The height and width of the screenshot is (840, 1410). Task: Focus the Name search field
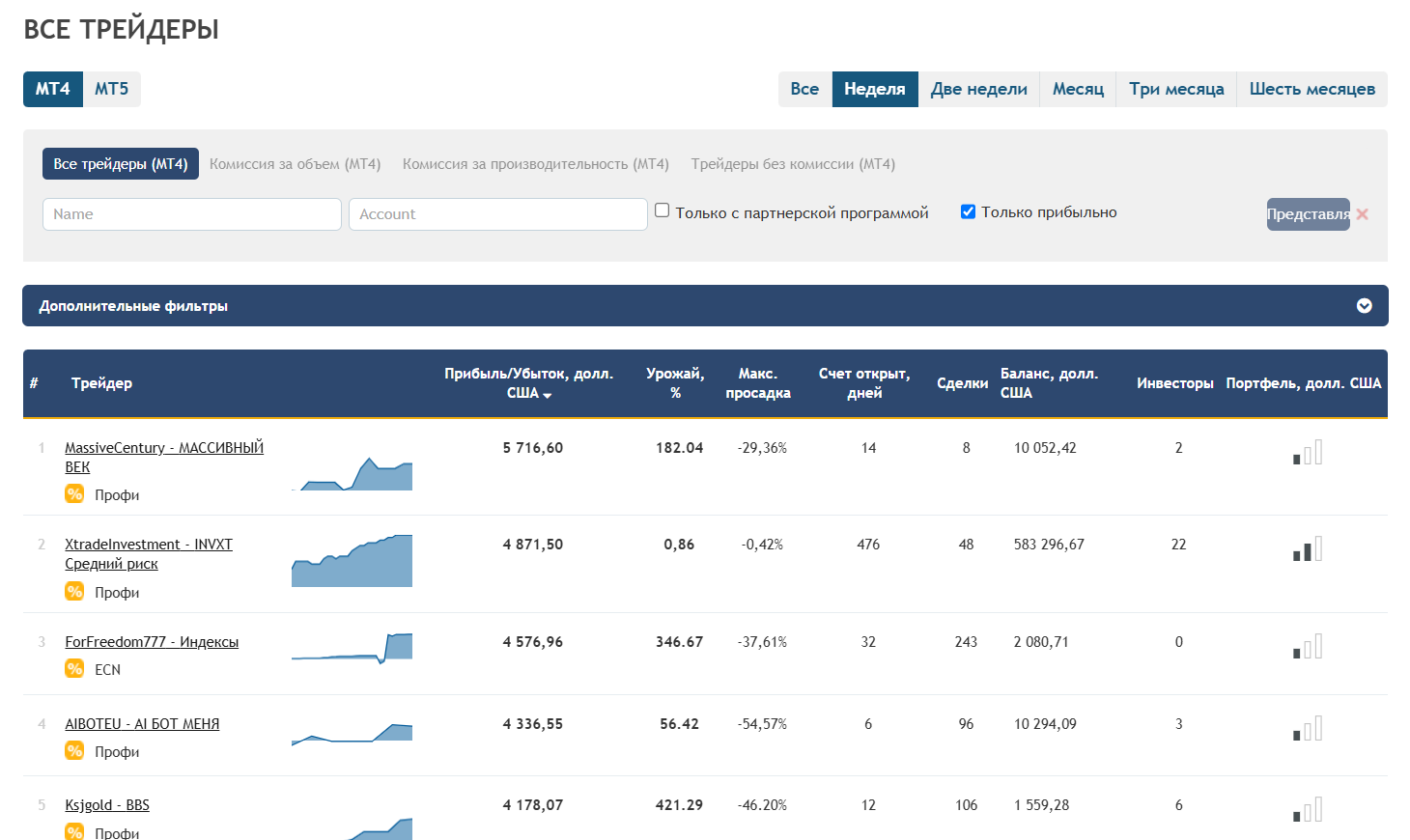coord(192,214)
